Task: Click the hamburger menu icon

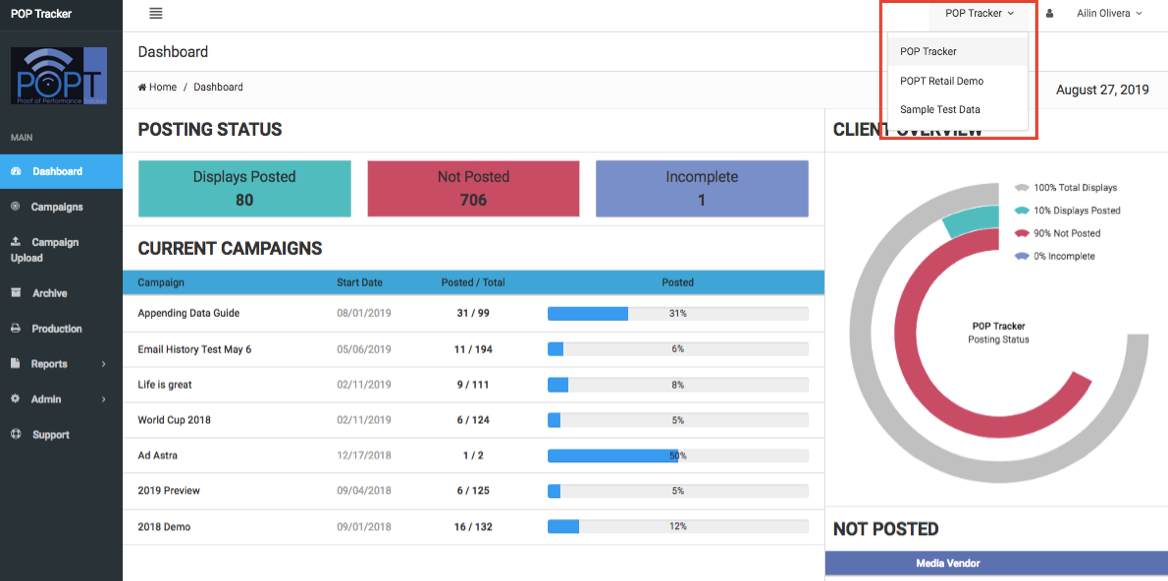Action: (x=156, y=13)
